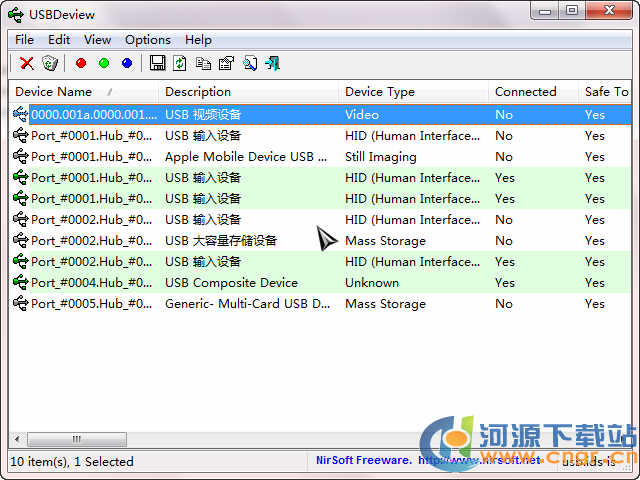Click the copy selected items icon
Image resolution: width=640 pixels, height=480 pixels.
[203, 63]
